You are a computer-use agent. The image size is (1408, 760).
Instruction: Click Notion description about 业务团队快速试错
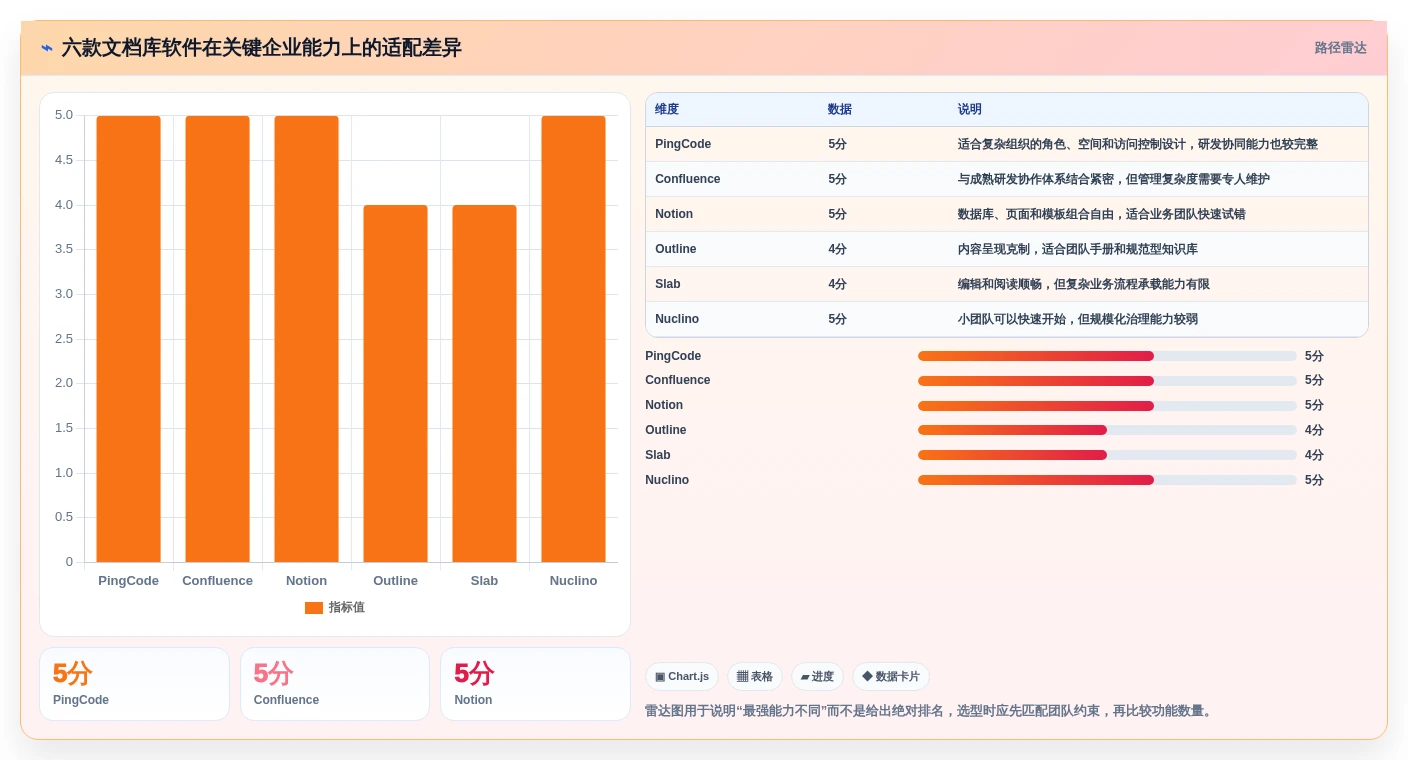click(1102, 214)
